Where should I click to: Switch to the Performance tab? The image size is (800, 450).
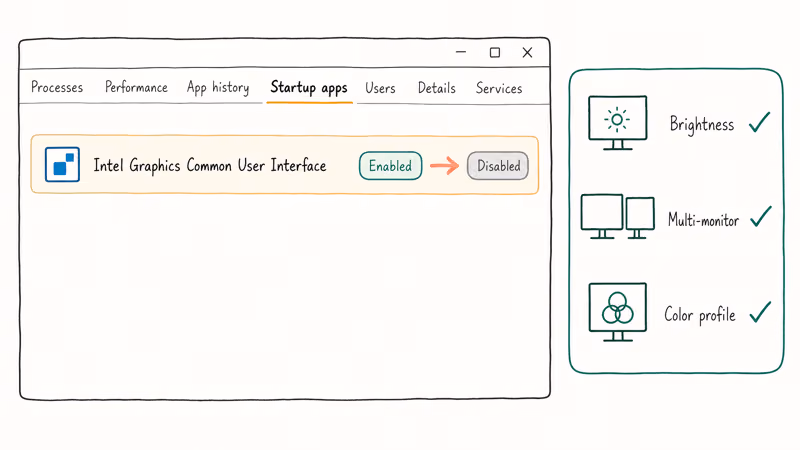(x=136, y=87)
